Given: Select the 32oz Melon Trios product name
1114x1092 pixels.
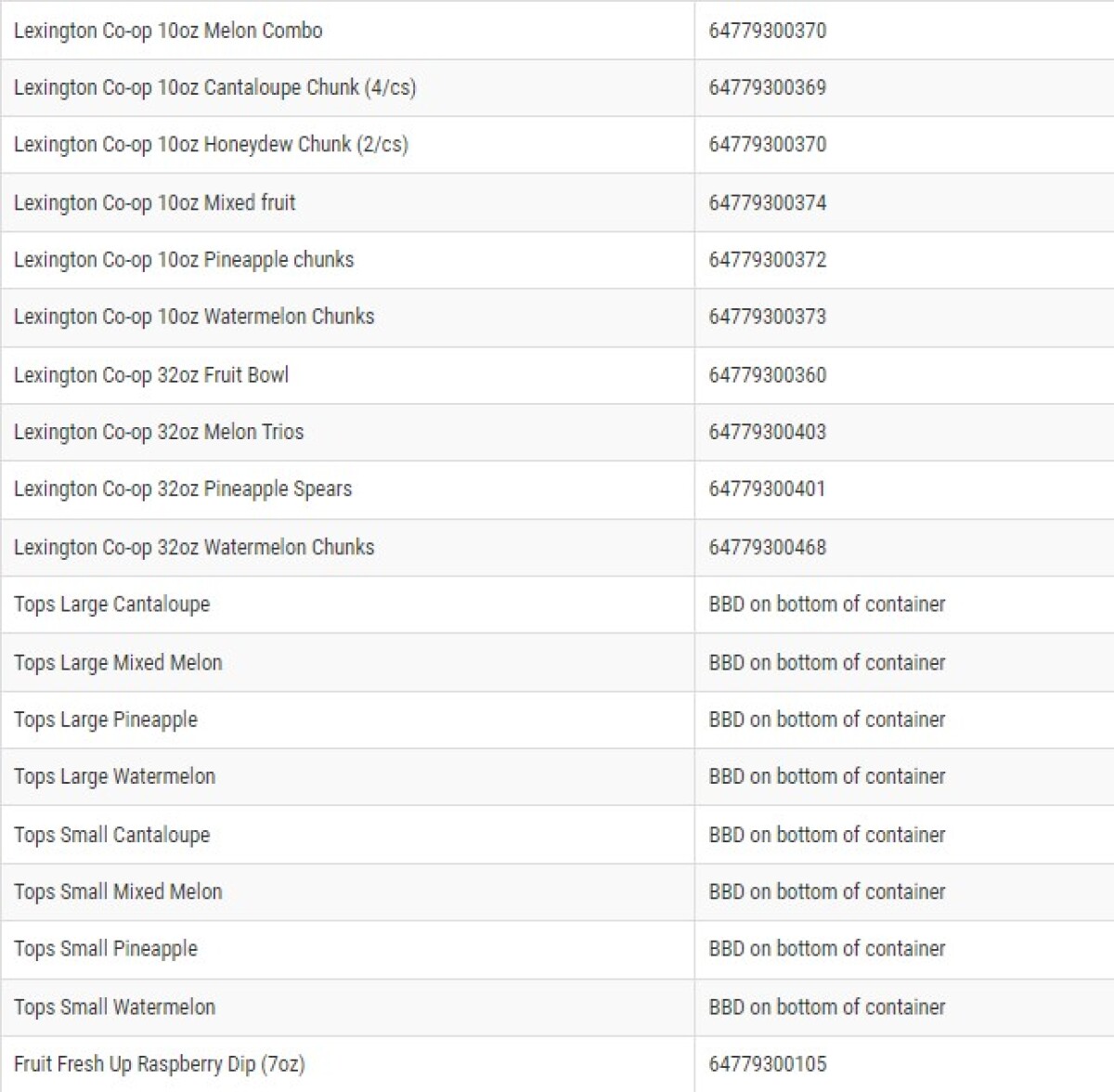Looking at the screenshot, I should point(159,432).
